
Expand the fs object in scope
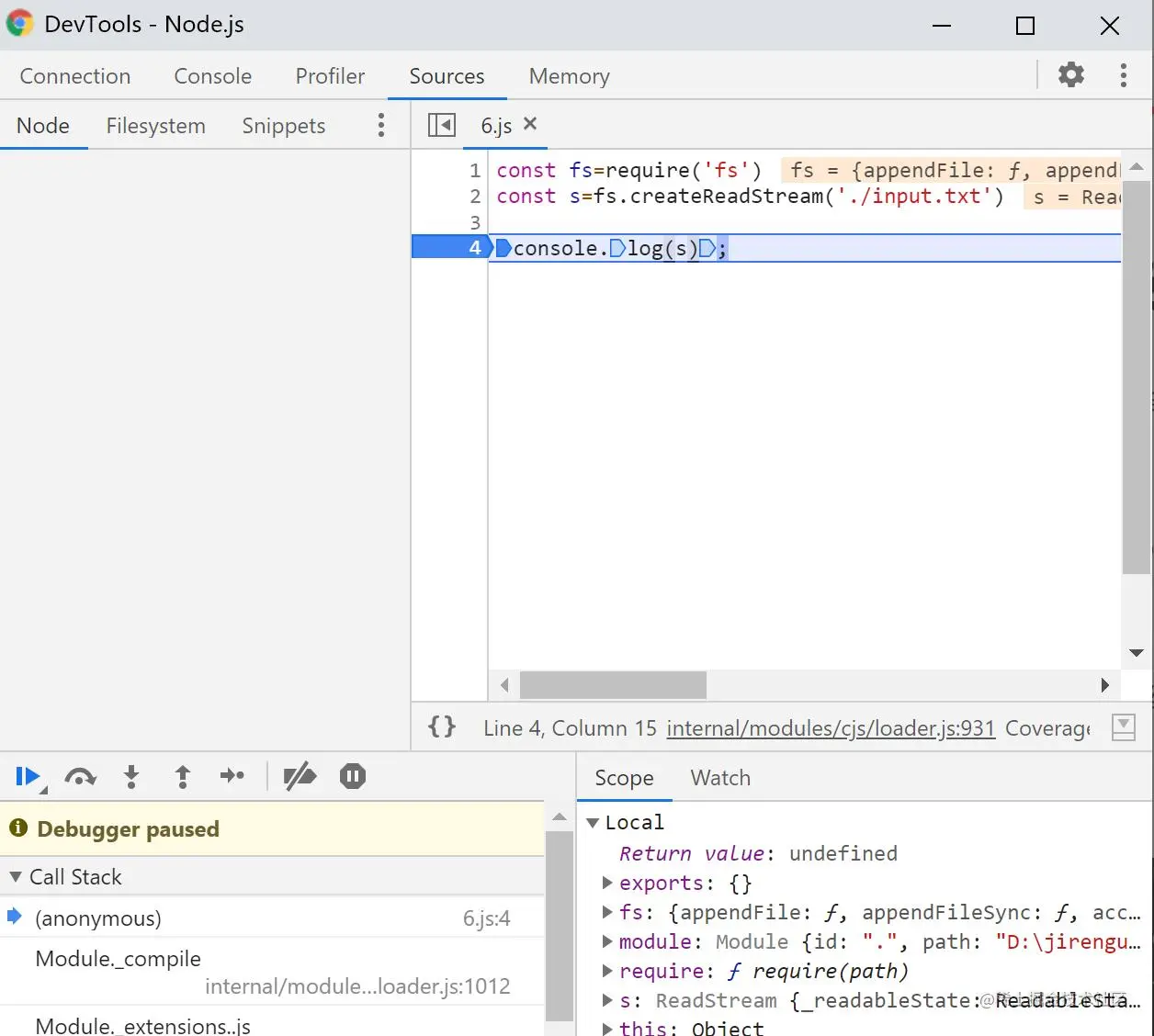tap(607, 912)
